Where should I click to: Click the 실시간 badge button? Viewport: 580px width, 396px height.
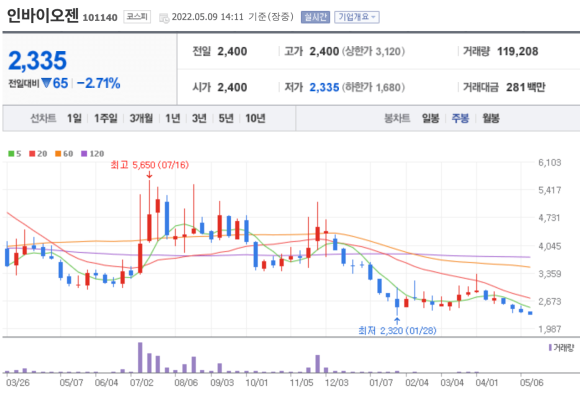(x=316, y=17)
